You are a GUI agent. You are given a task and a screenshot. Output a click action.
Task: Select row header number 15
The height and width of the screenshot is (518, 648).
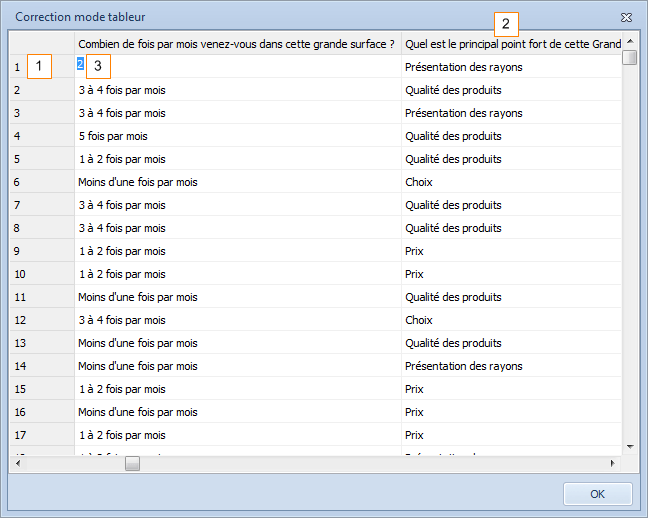tap(42, 389)
